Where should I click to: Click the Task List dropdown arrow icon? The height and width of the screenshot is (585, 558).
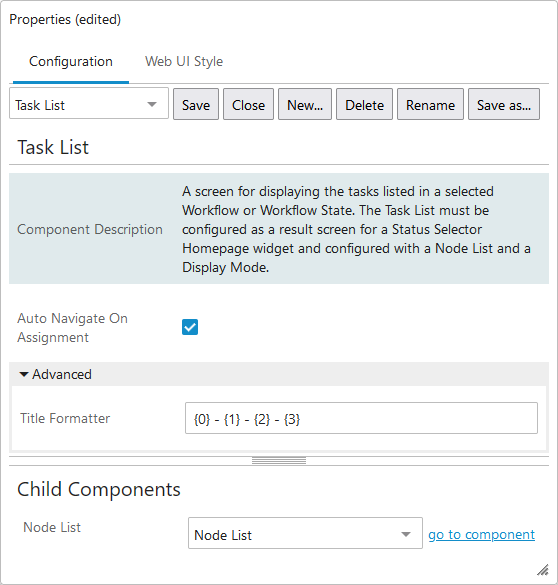click(x=152, y=104)
